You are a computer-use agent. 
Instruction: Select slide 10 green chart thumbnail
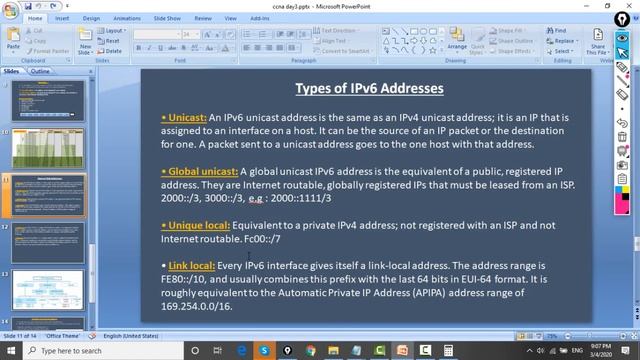(x=48, y=148)
